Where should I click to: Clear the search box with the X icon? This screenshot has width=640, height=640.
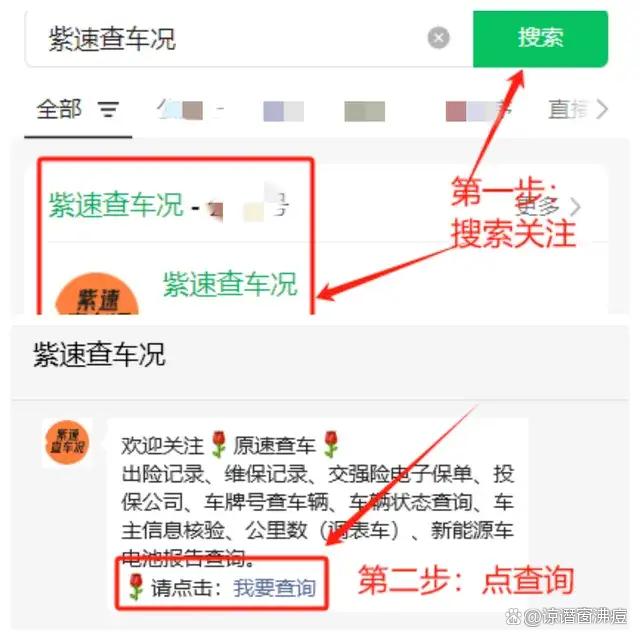tap(438, 38)
